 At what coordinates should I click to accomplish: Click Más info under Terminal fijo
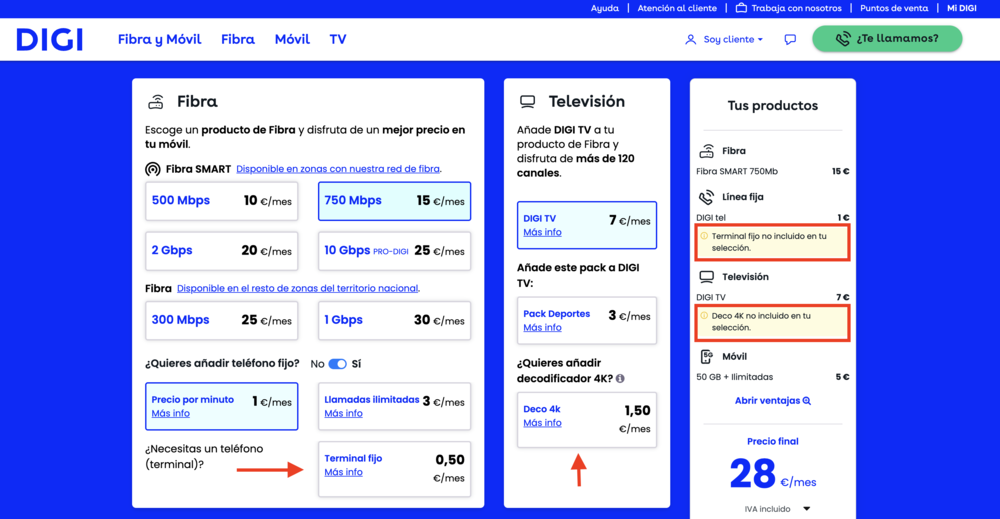(343, 472)
